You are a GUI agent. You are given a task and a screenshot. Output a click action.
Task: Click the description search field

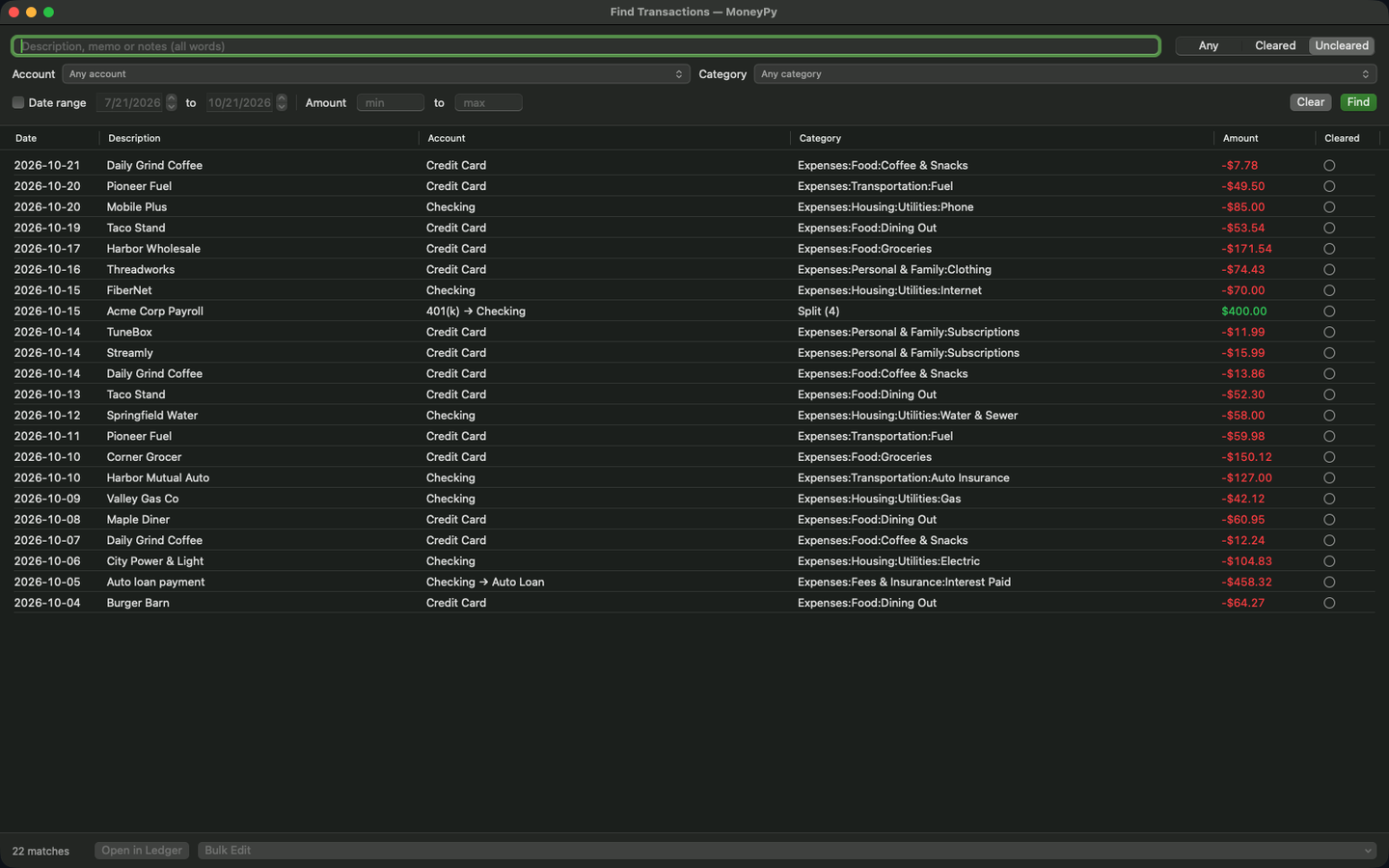coord(586,46)
